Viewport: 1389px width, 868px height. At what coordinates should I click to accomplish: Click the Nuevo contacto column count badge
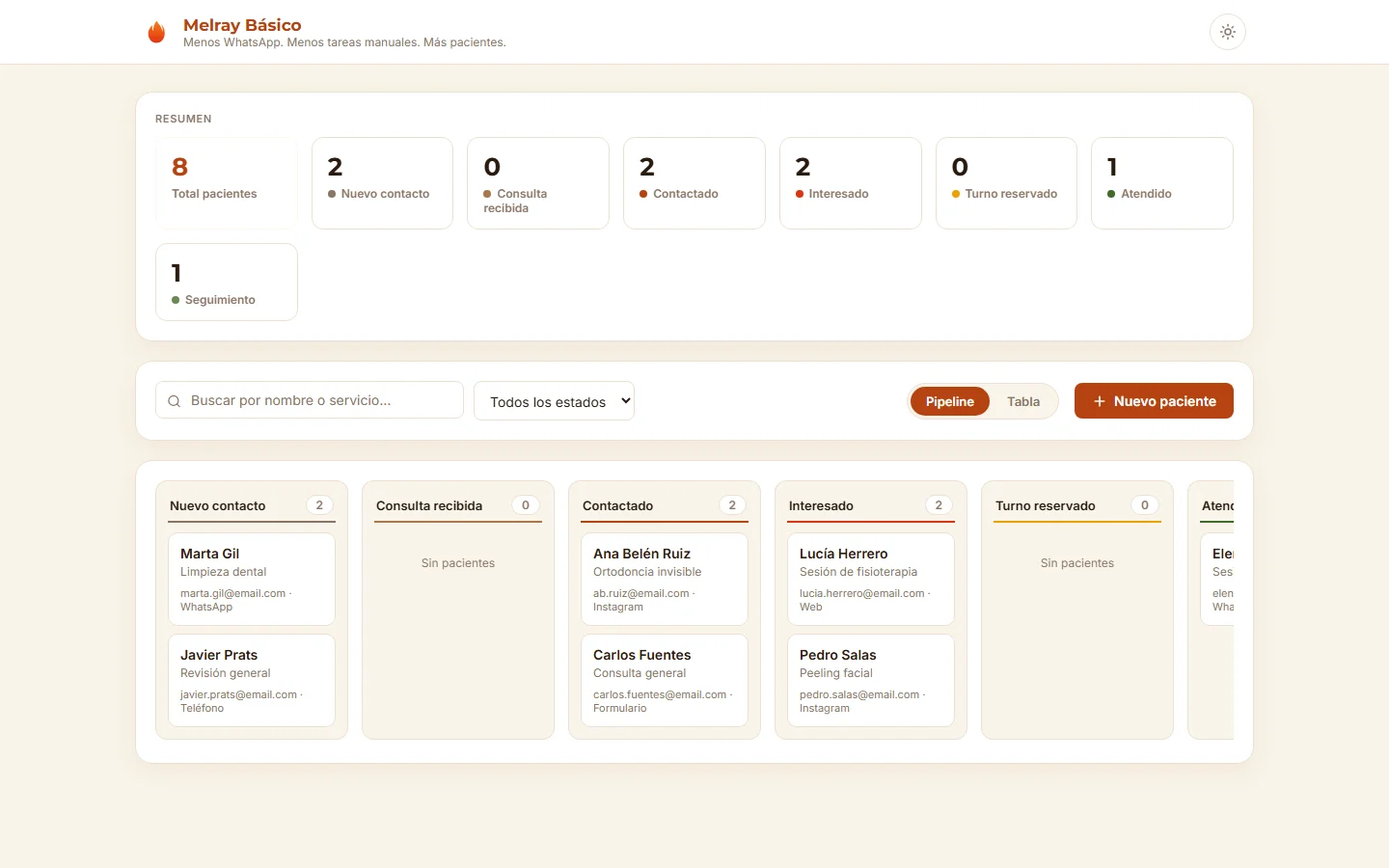click(x=319, y=505)
